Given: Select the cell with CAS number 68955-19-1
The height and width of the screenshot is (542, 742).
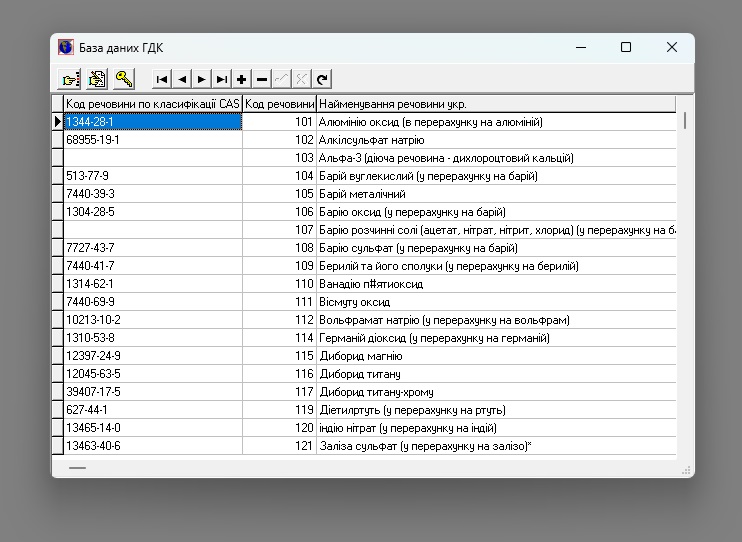Looking at the screenshot, I should (152, 140).
